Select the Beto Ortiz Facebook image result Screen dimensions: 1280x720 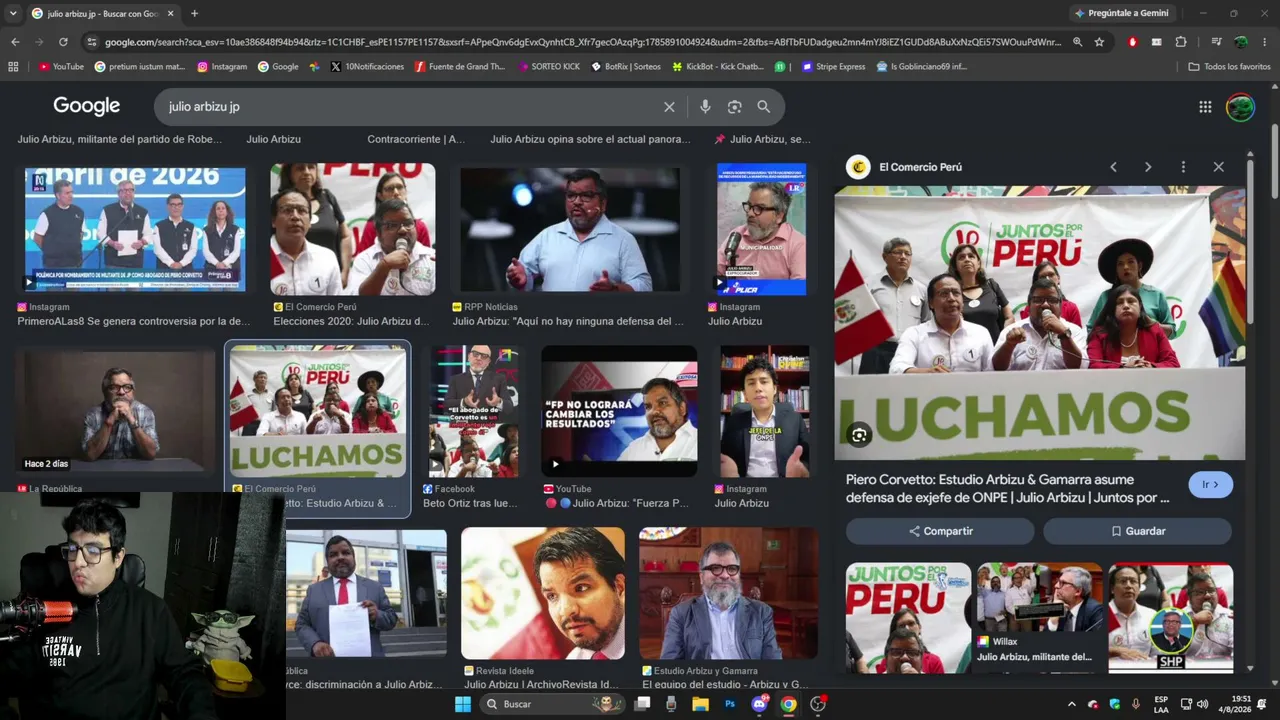click(474, 411)
